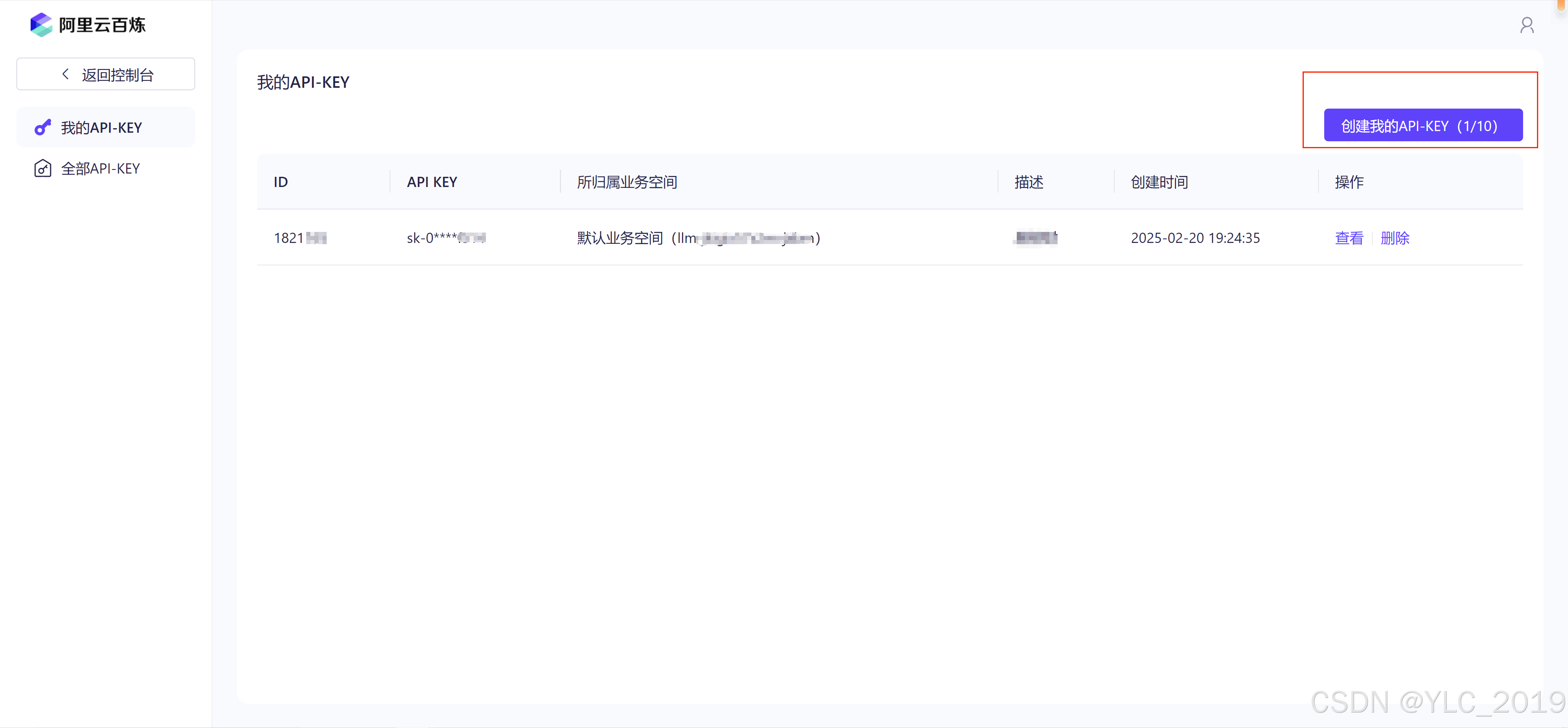Click the left chevron in 返回控制台
This screenshot has height=728, width=1568.
[x=66, y=74]
